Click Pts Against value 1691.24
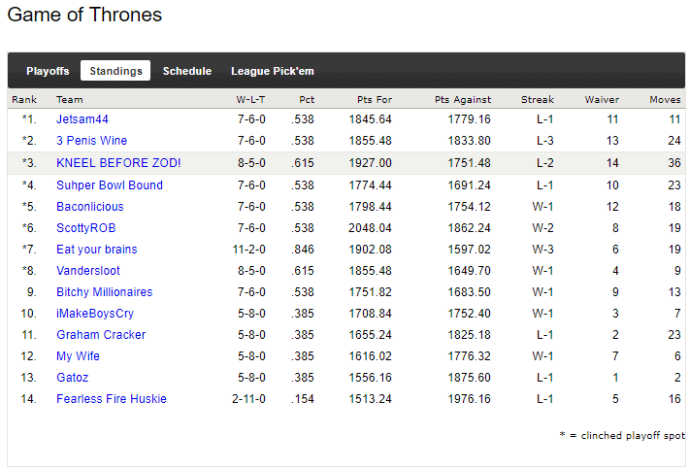The width and height of the screenshot is (689, 469). coord(469,185)
